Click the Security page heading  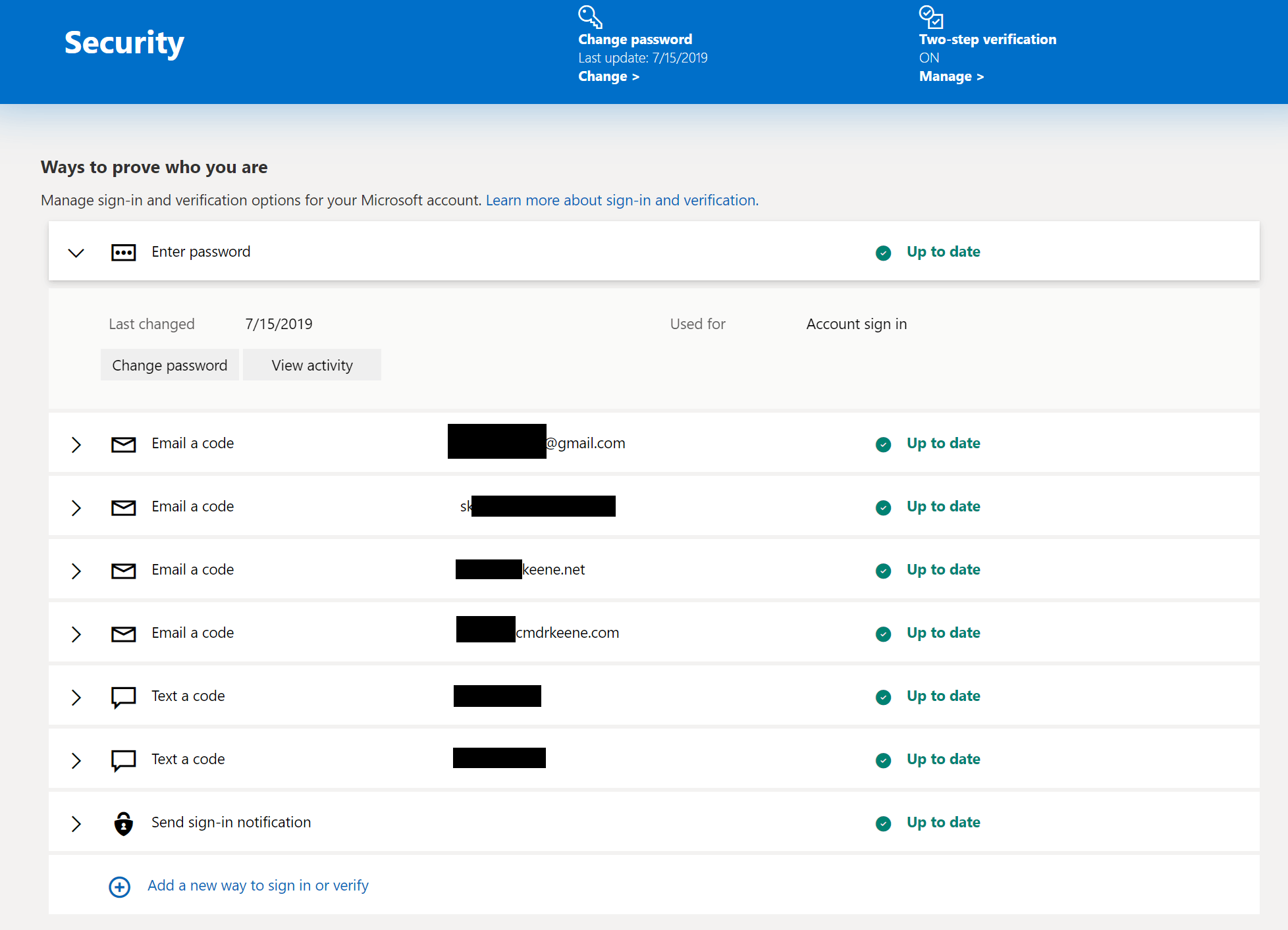(124, 43)
